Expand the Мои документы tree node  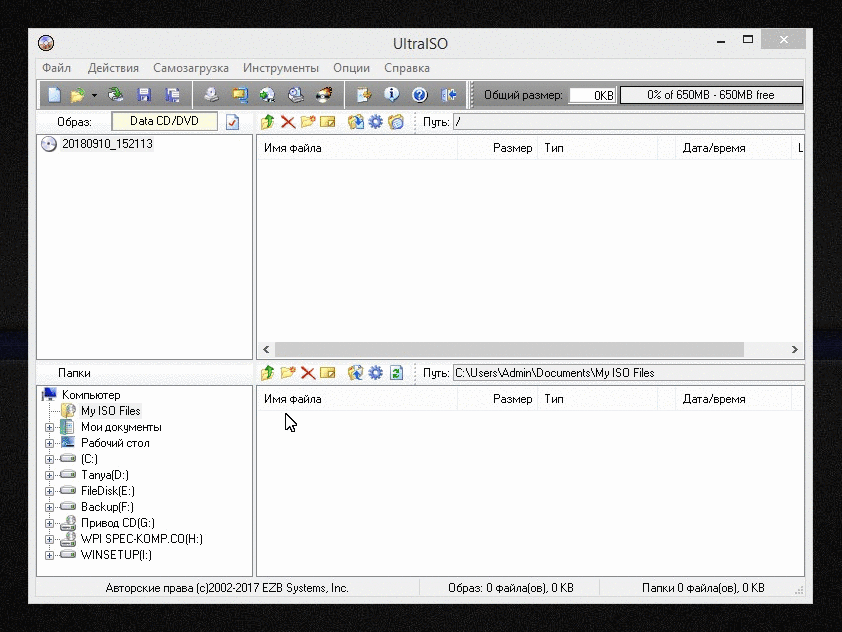49,427
